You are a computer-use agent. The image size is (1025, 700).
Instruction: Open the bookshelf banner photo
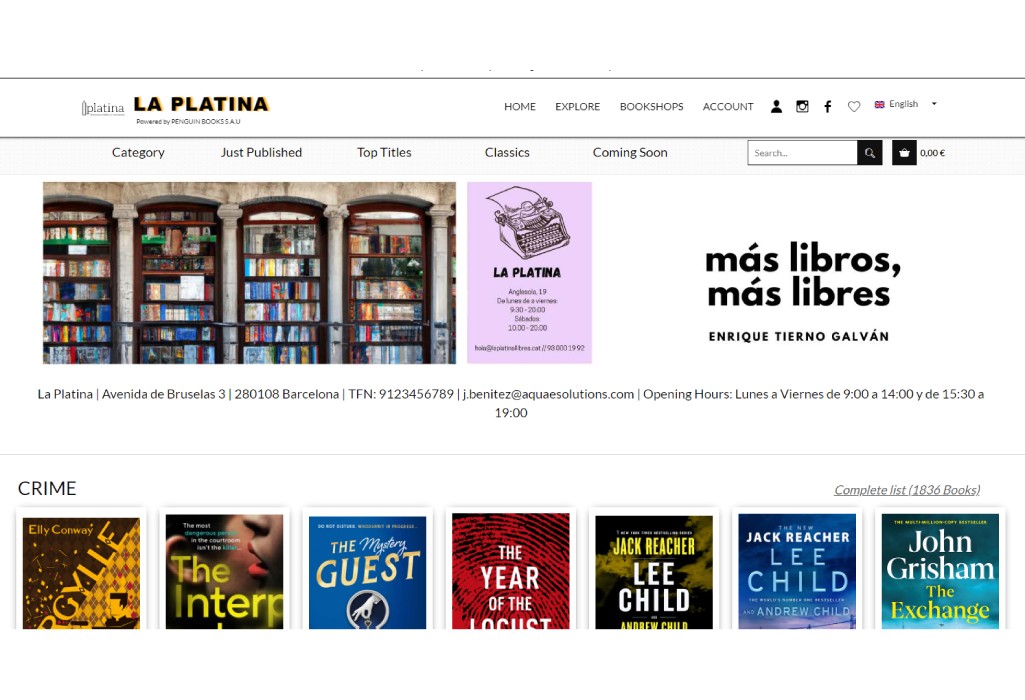pyautogui.click(x=249, y=273)
